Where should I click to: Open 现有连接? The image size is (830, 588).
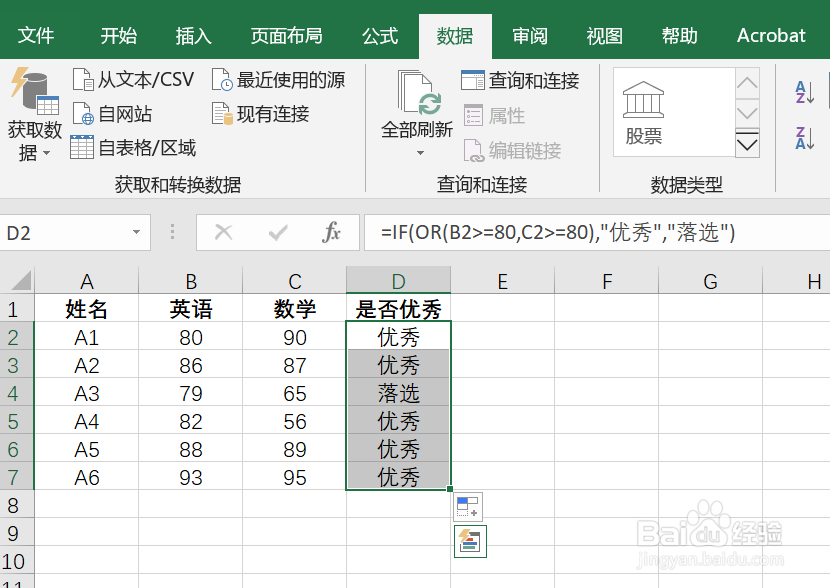tap(260, 114)
